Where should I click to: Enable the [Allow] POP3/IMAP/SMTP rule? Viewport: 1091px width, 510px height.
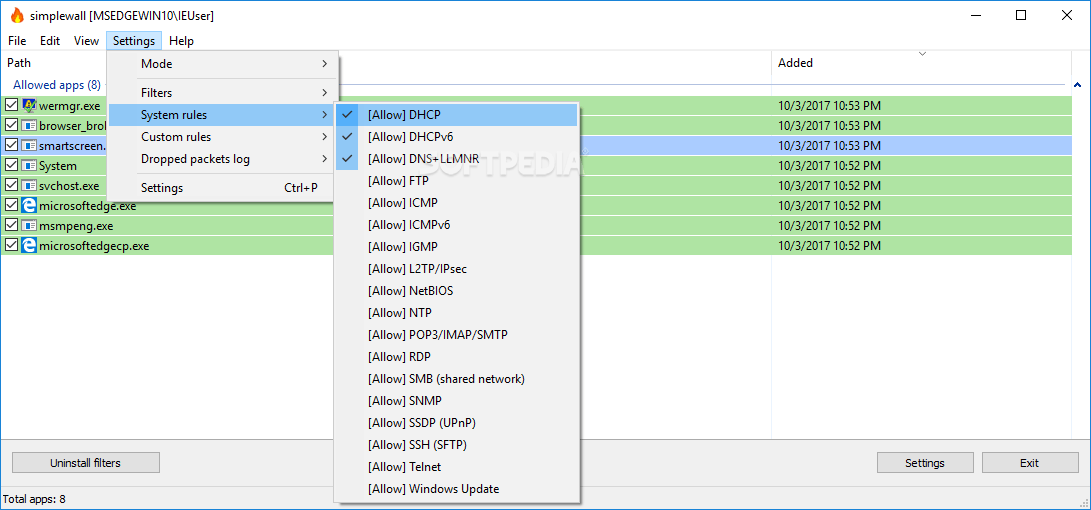pyautogui.click(x=456, y=335)
